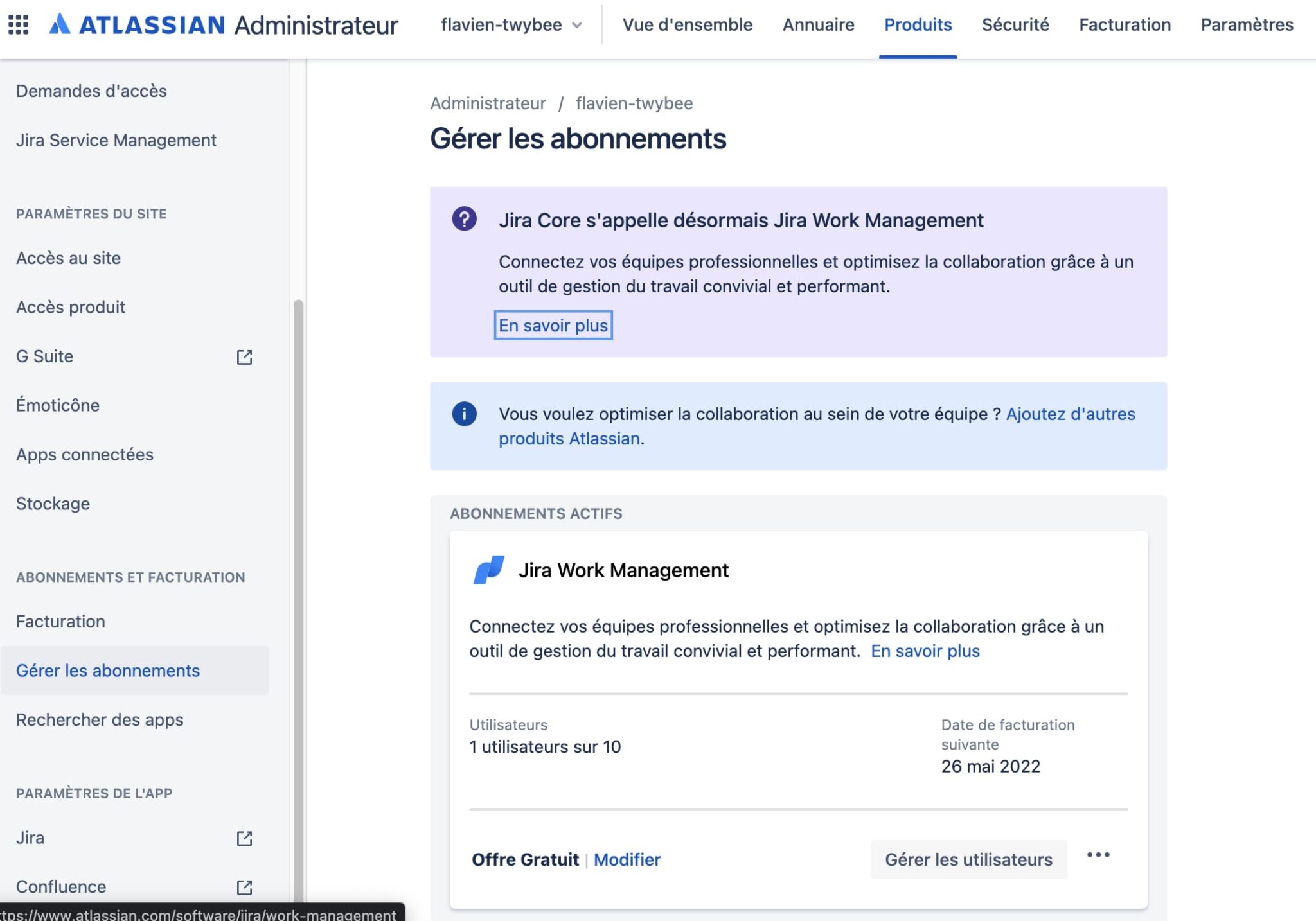Click the Jira external link icon in the sidebar
The width and height of the screenshot is (1316, 921).
click(244, 838)
